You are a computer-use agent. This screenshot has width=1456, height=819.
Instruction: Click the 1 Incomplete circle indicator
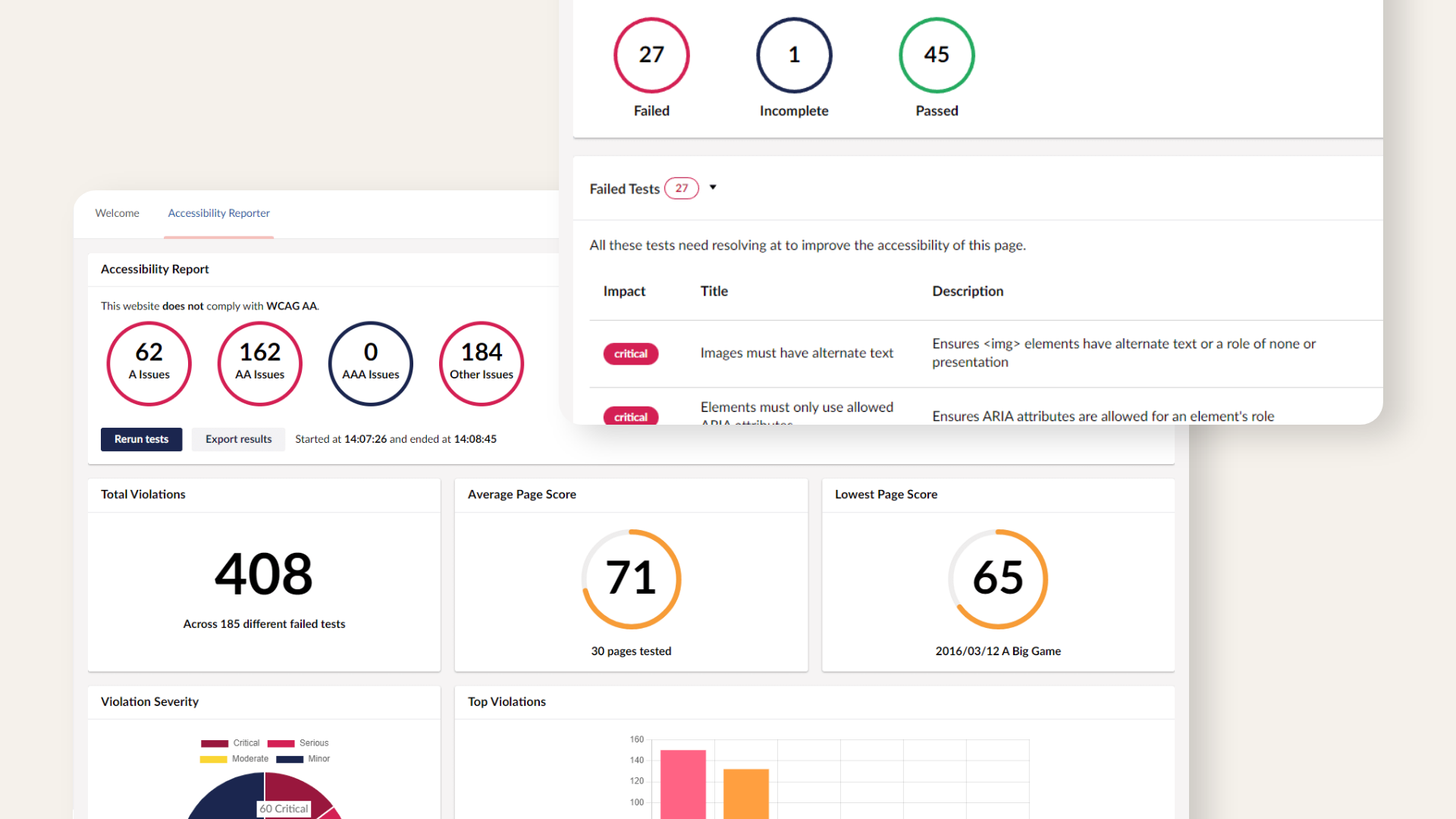point(793,55)
